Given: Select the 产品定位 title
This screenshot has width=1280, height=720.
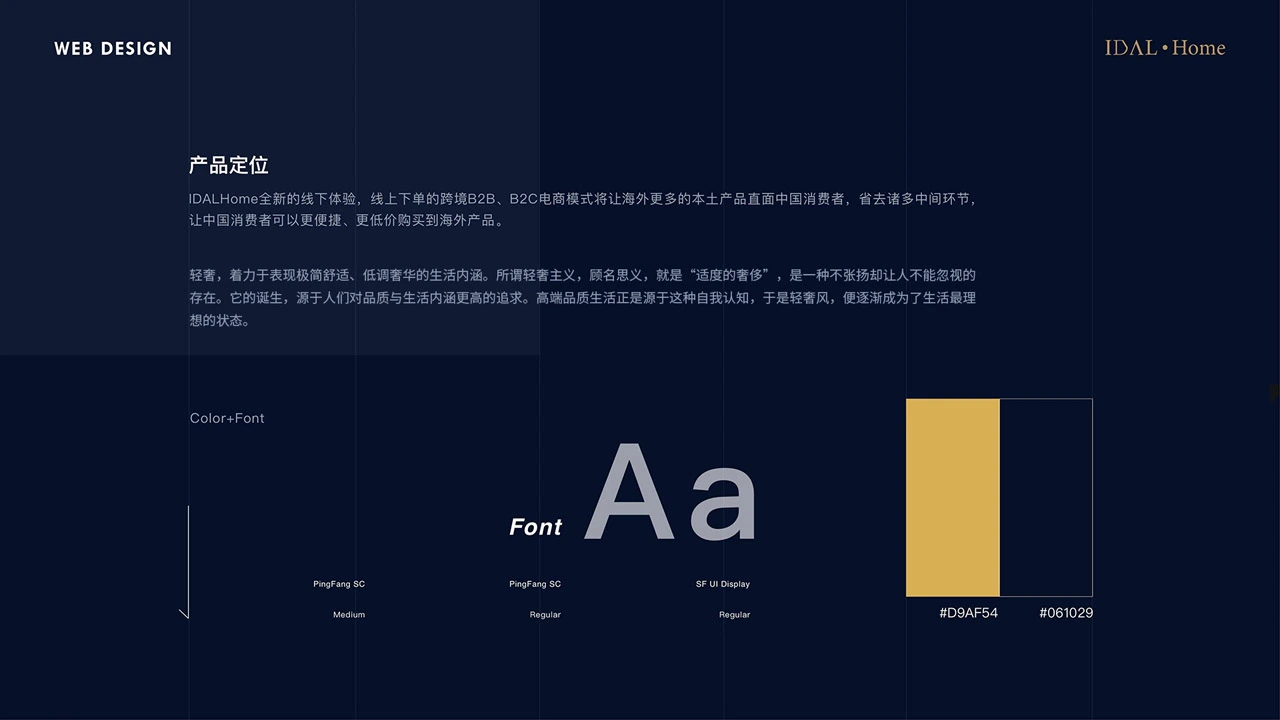Looking at the screenshot, I should (229, 165).
